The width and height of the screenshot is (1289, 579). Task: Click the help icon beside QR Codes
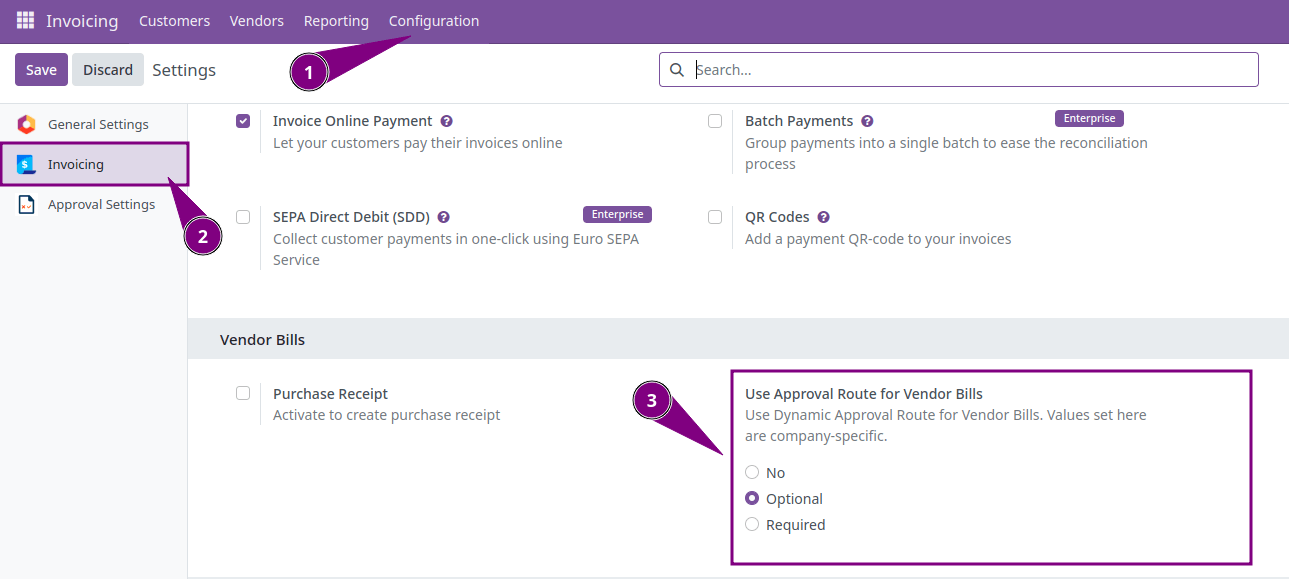823,216
